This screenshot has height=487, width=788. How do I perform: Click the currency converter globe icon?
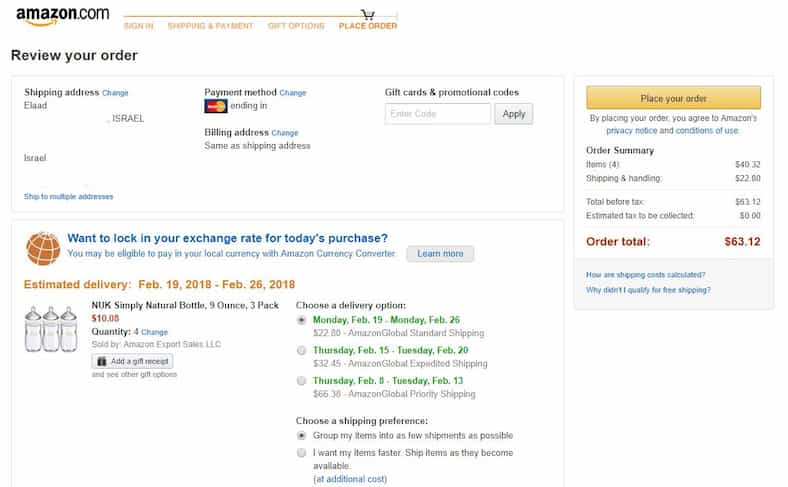[x=42, y=247]
